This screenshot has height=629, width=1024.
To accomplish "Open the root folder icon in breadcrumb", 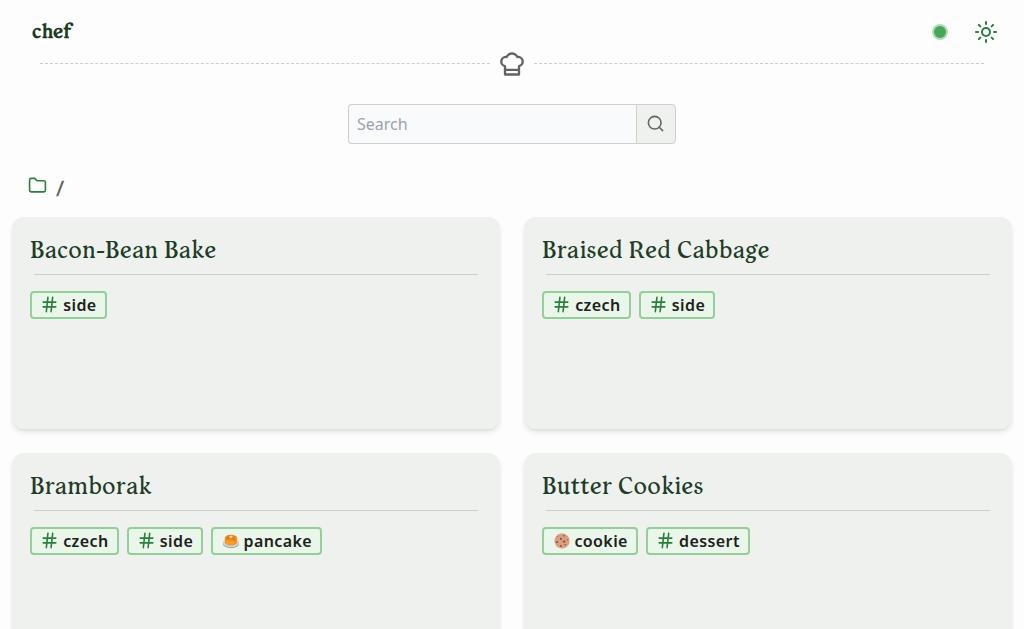I will click(x=37, y=185).
